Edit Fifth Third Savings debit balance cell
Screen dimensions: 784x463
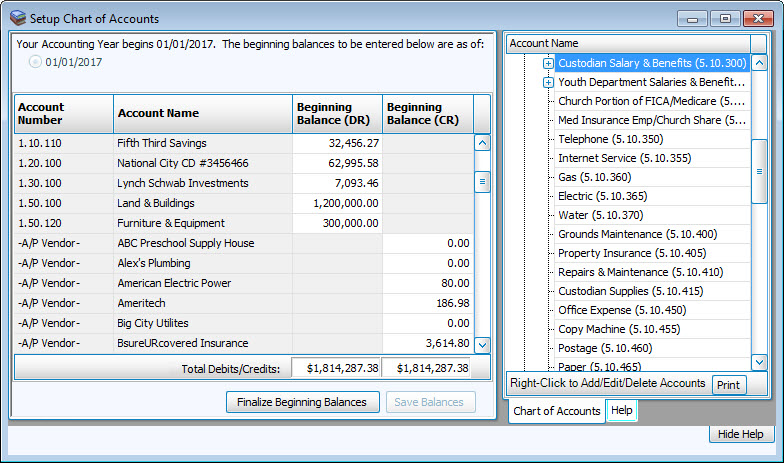click(337, 144)
